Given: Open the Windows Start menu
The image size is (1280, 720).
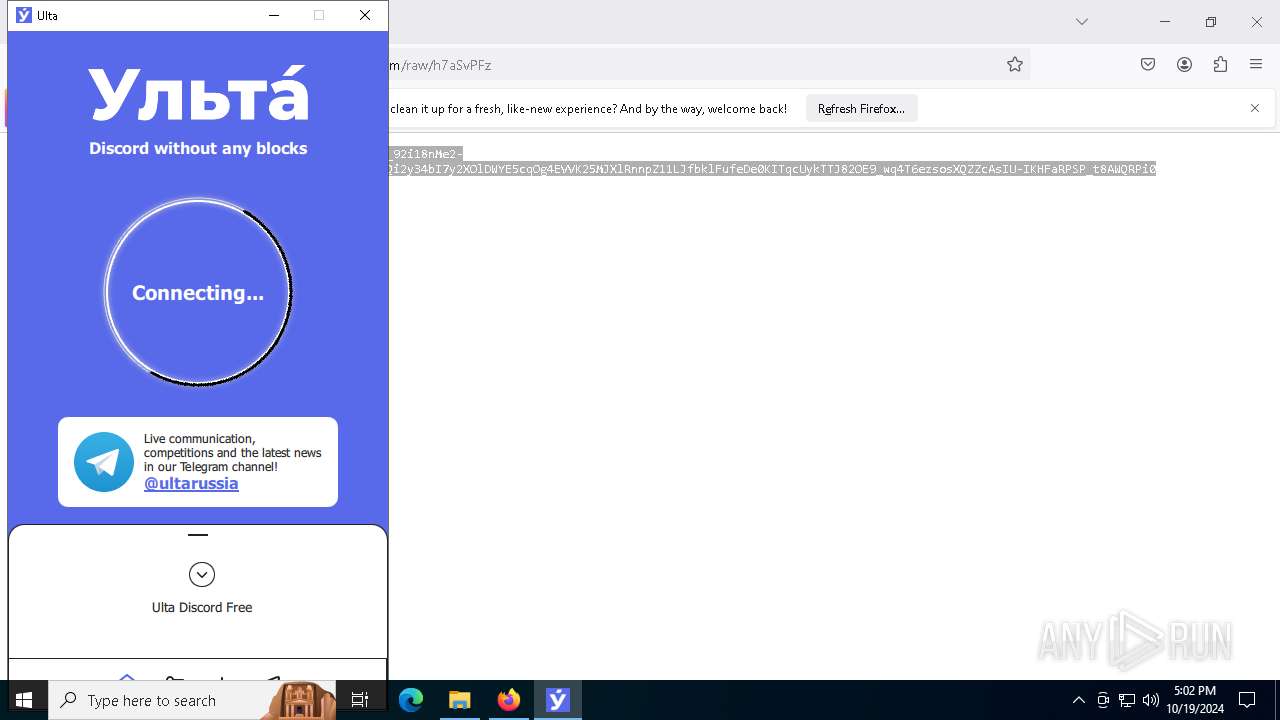Looking at the screenshot, I should (x=24, y=700).
